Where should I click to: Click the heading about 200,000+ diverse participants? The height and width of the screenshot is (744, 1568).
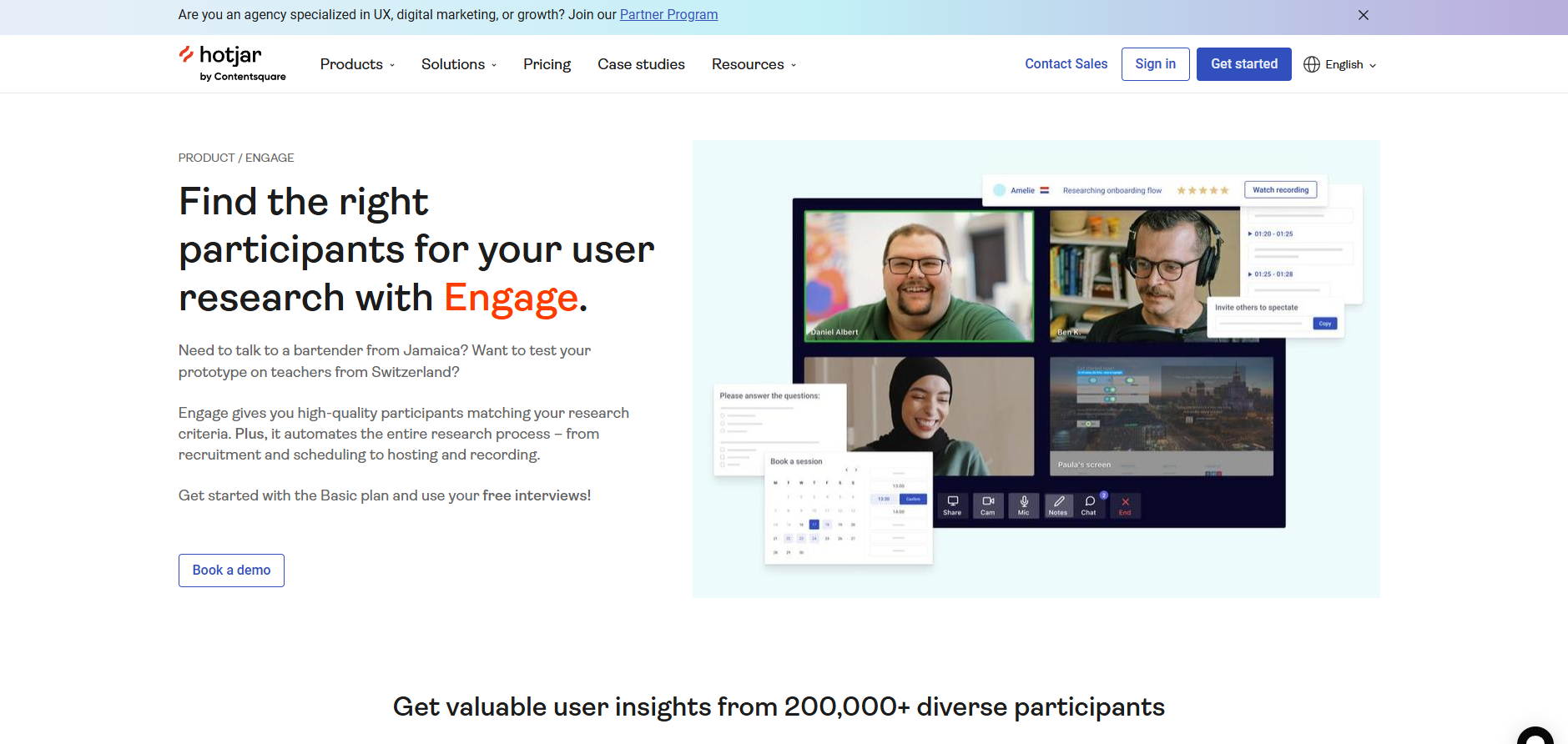pyautogui.click(x=779, y=707)
